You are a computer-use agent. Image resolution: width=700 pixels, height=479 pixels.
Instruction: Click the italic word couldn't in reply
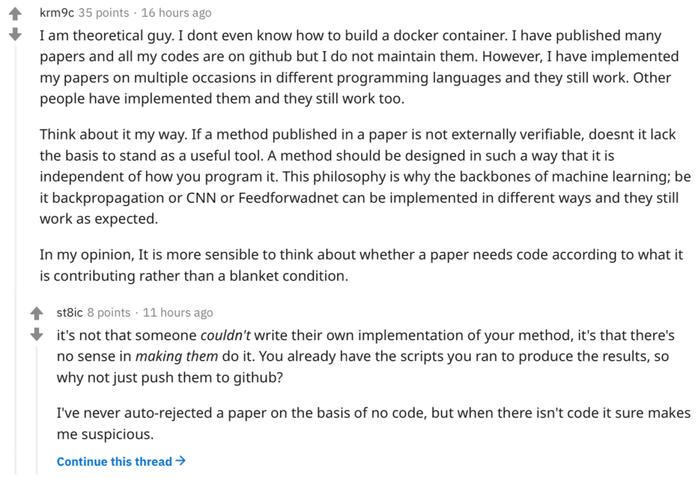[x=225, y=335]
